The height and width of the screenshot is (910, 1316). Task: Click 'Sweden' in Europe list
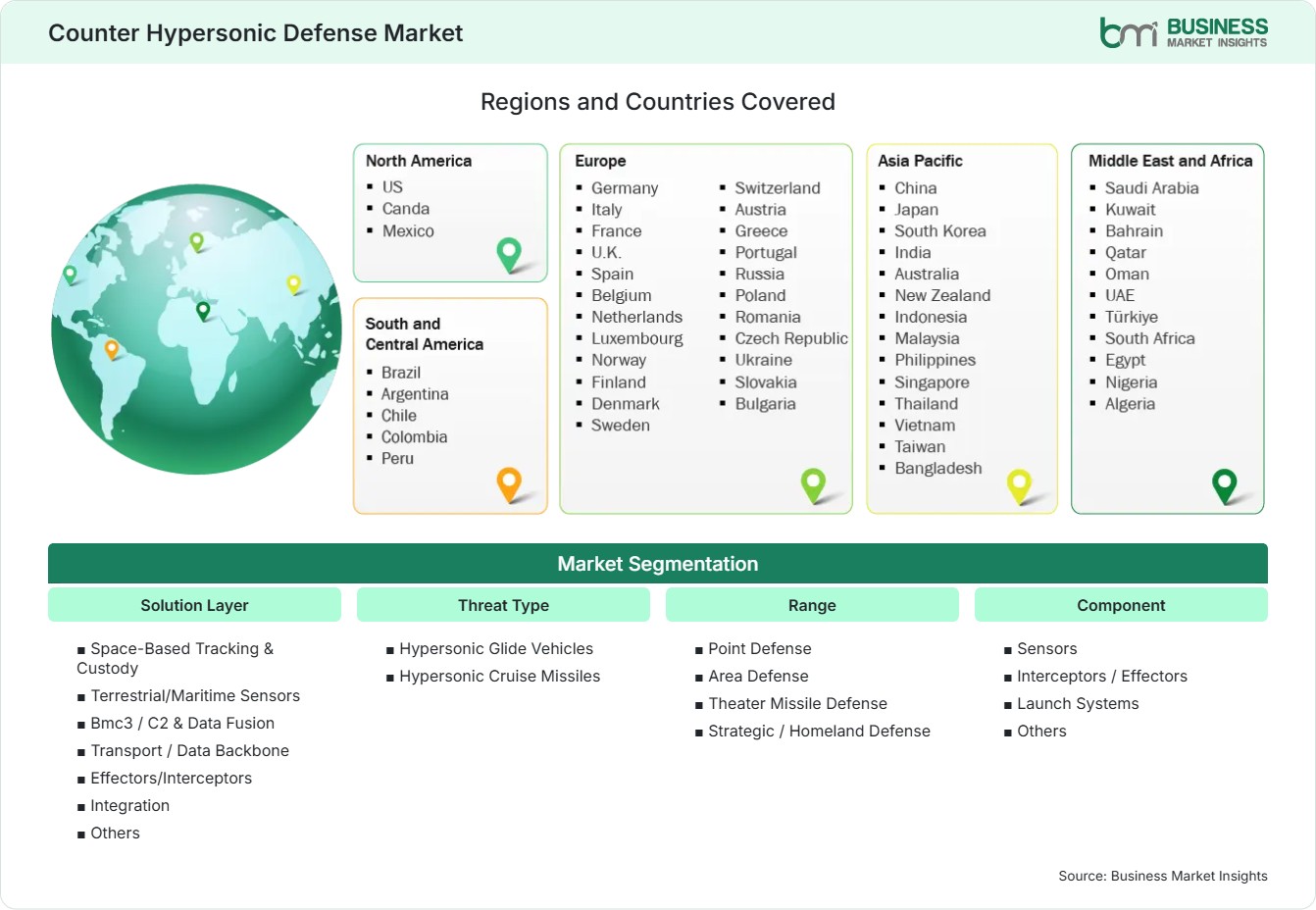(x=621, y=426)
